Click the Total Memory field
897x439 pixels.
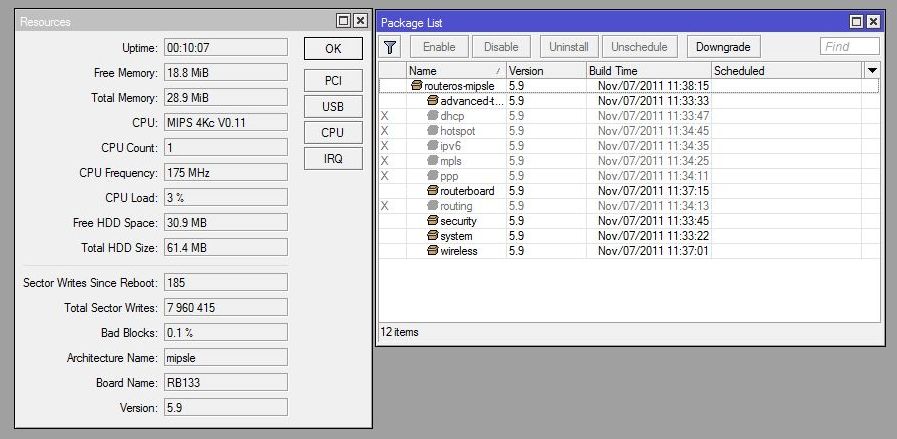(226, 98)
